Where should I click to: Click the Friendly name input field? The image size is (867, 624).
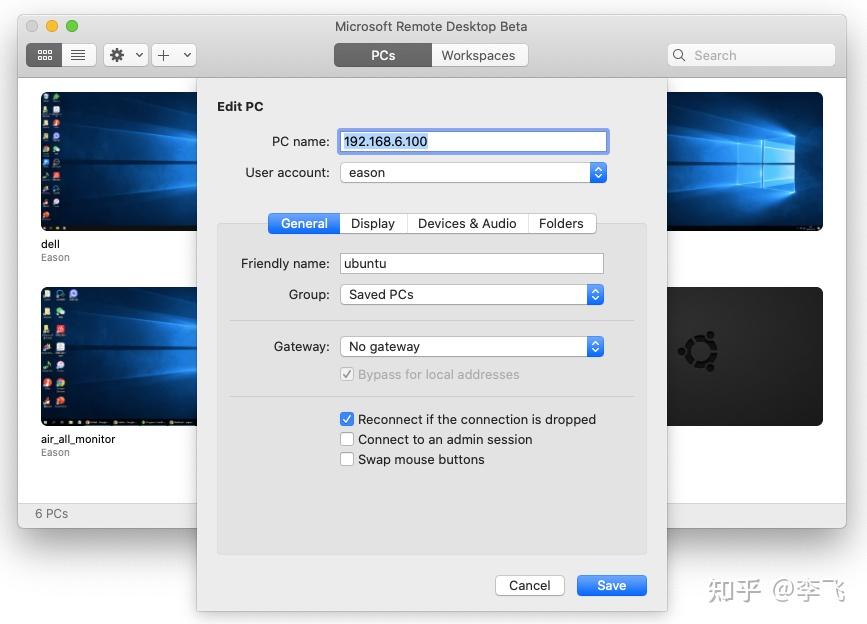tap(470, 263)
